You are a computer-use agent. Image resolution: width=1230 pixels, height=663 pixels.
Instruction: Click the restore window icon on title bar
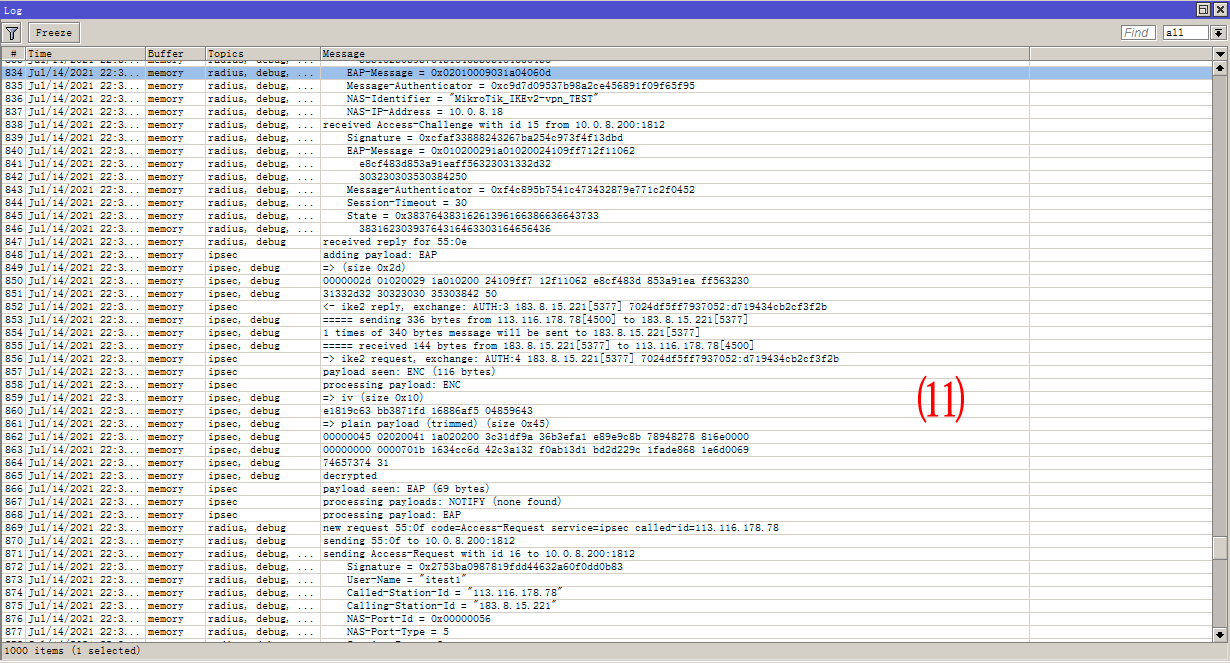point(1202,8)
